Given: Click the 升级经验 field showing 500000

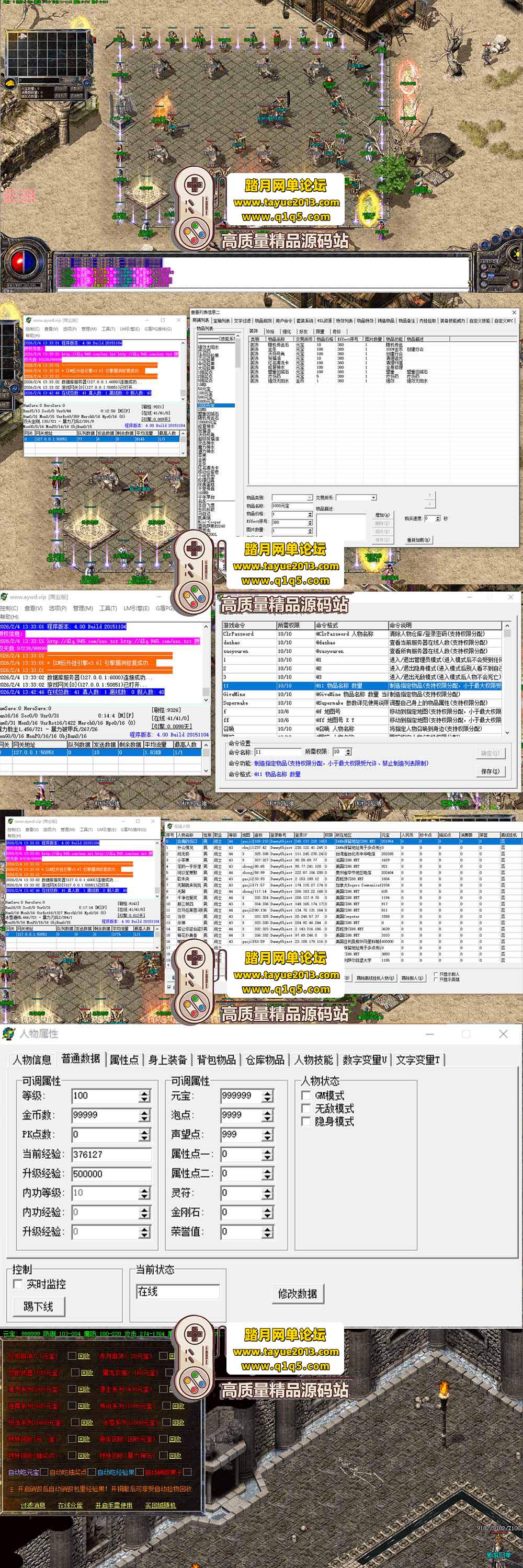Looking at the screenshot, I should 111,1173.
